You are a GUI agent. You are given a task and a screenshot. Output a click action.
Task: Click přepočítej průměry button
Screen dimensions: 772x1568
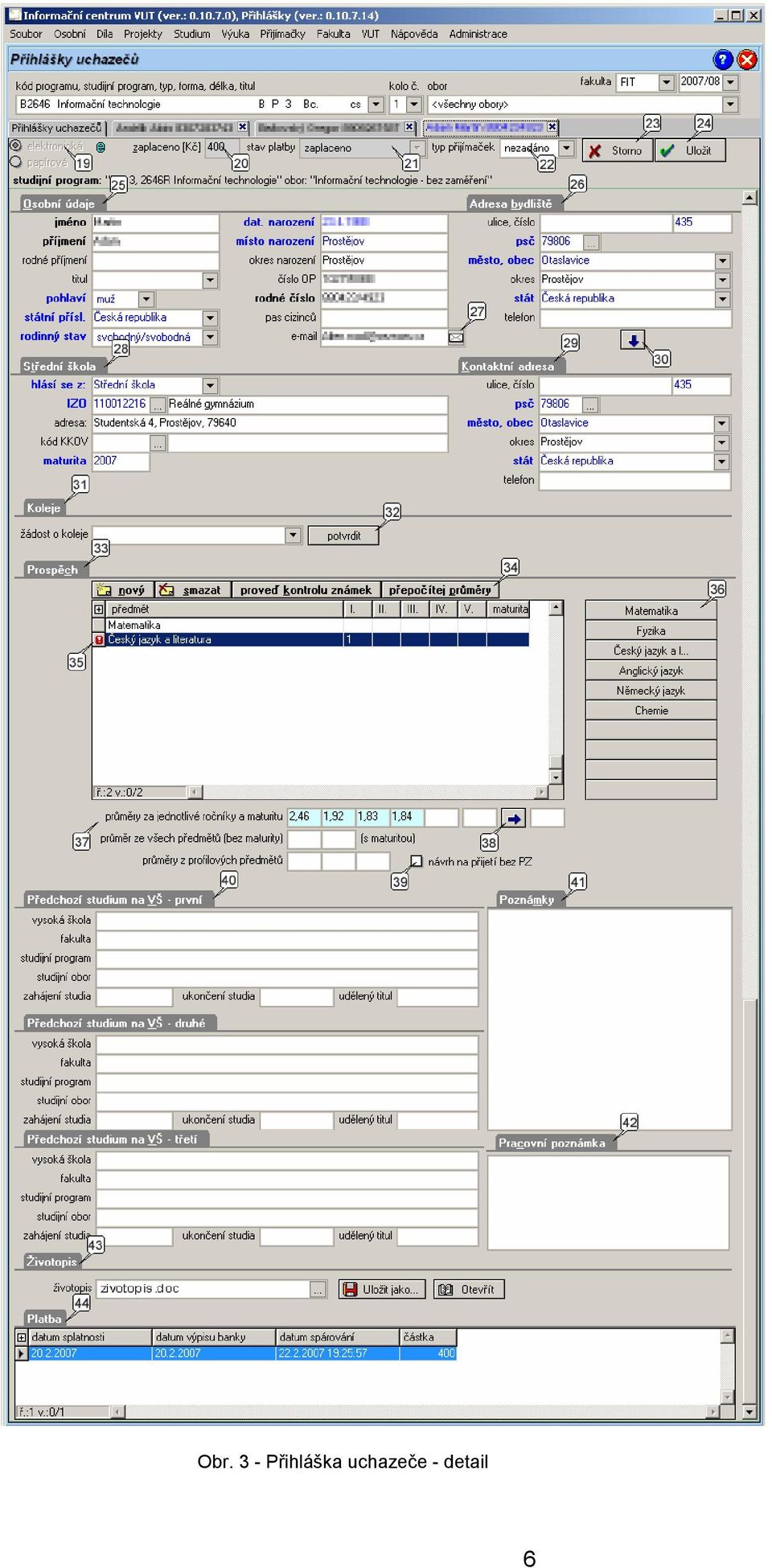click(x=440, y=590)
